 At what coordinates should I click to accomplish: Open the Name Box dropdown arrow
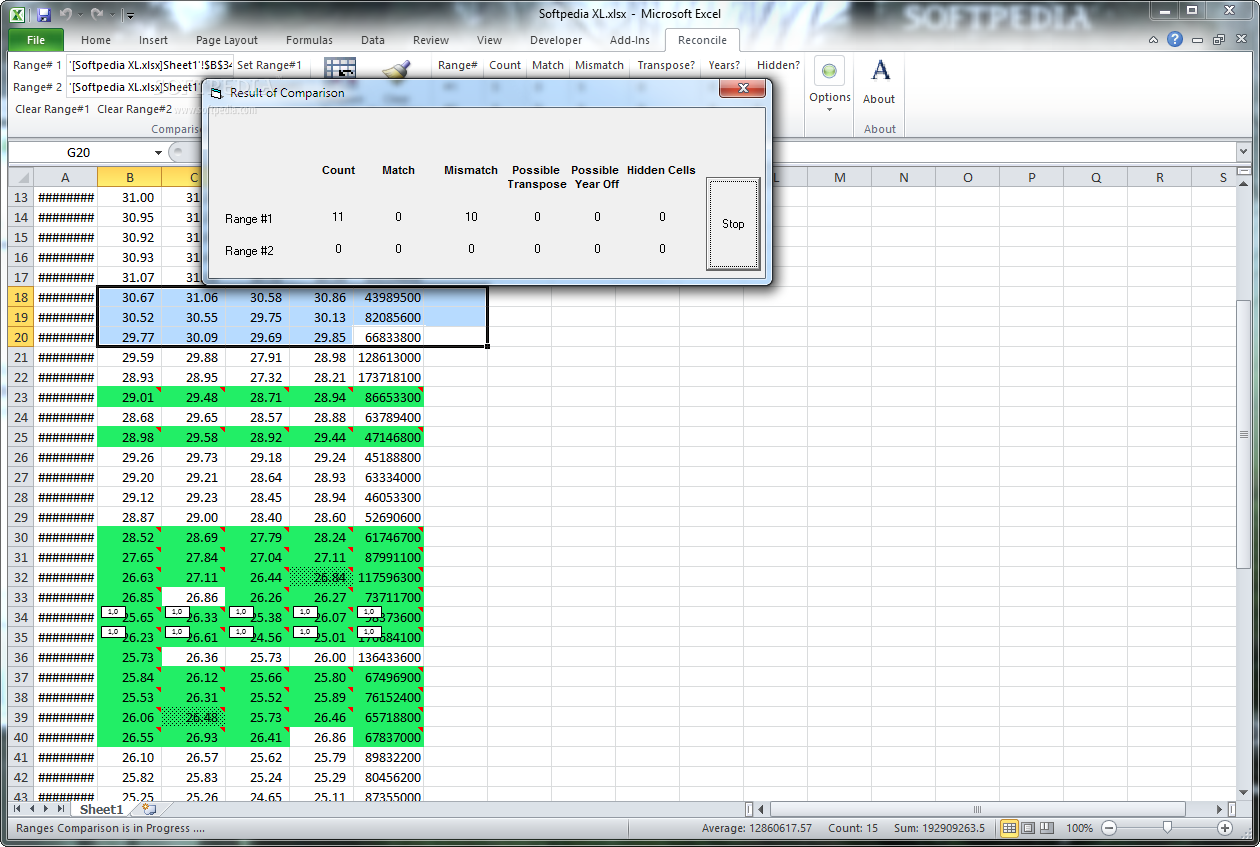(x=158, y=153)
